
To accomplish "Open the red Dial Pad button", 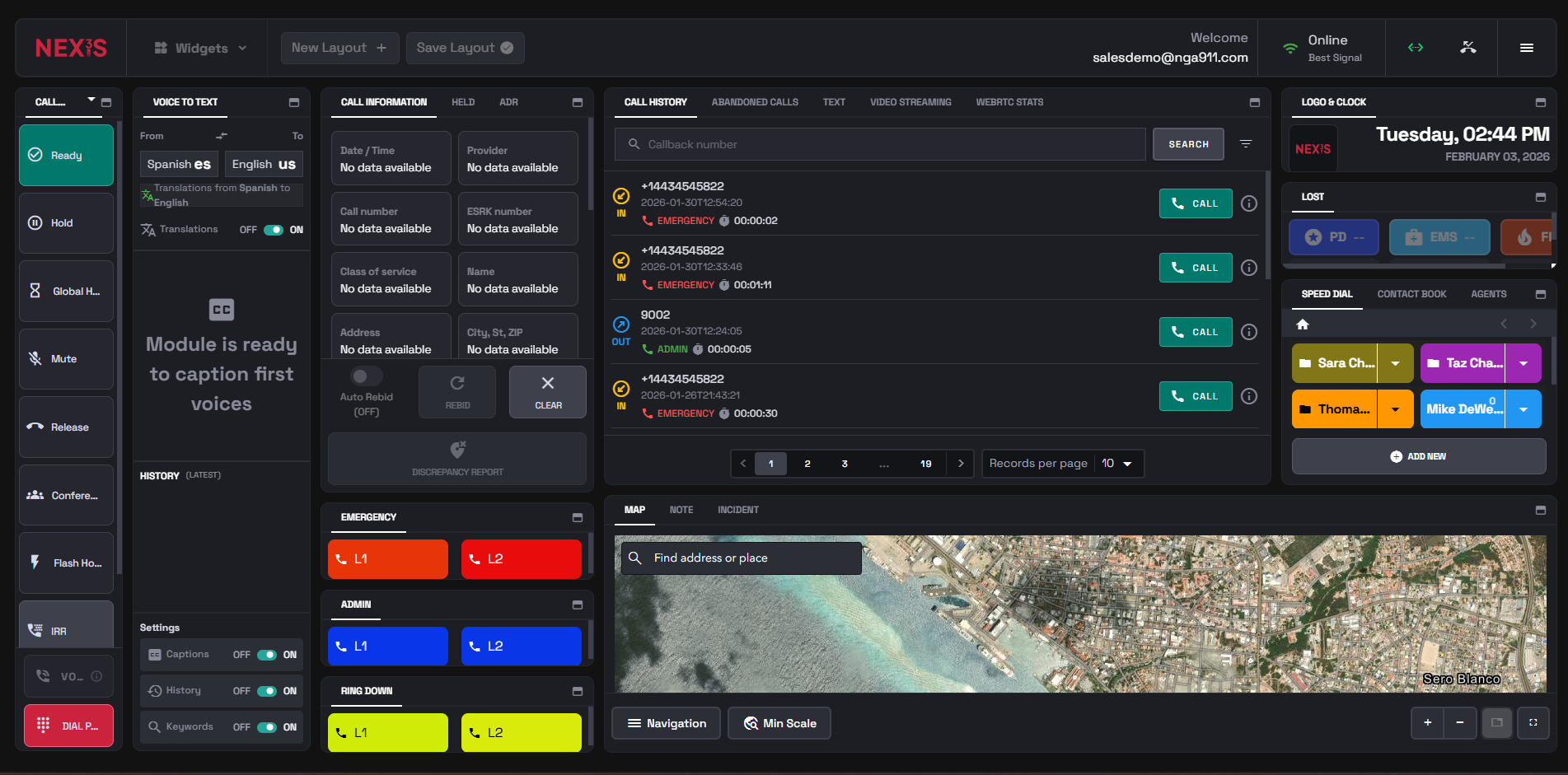I will (x=68, y=726).
